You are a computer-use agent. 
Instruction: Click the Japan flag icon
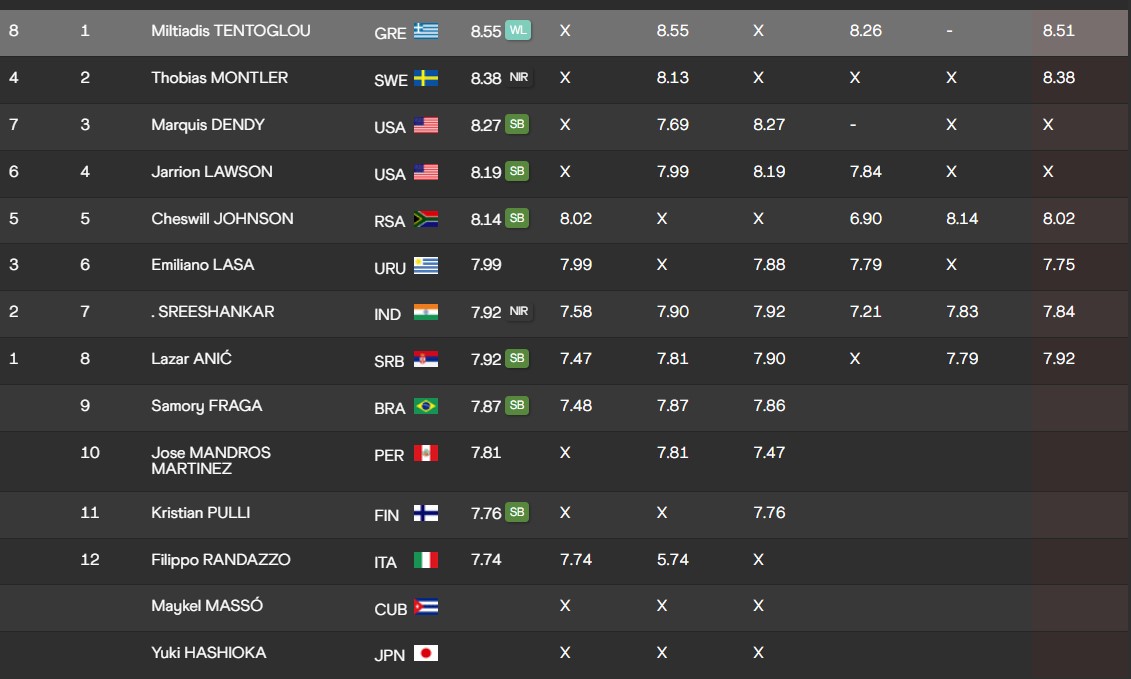[426, 653]
